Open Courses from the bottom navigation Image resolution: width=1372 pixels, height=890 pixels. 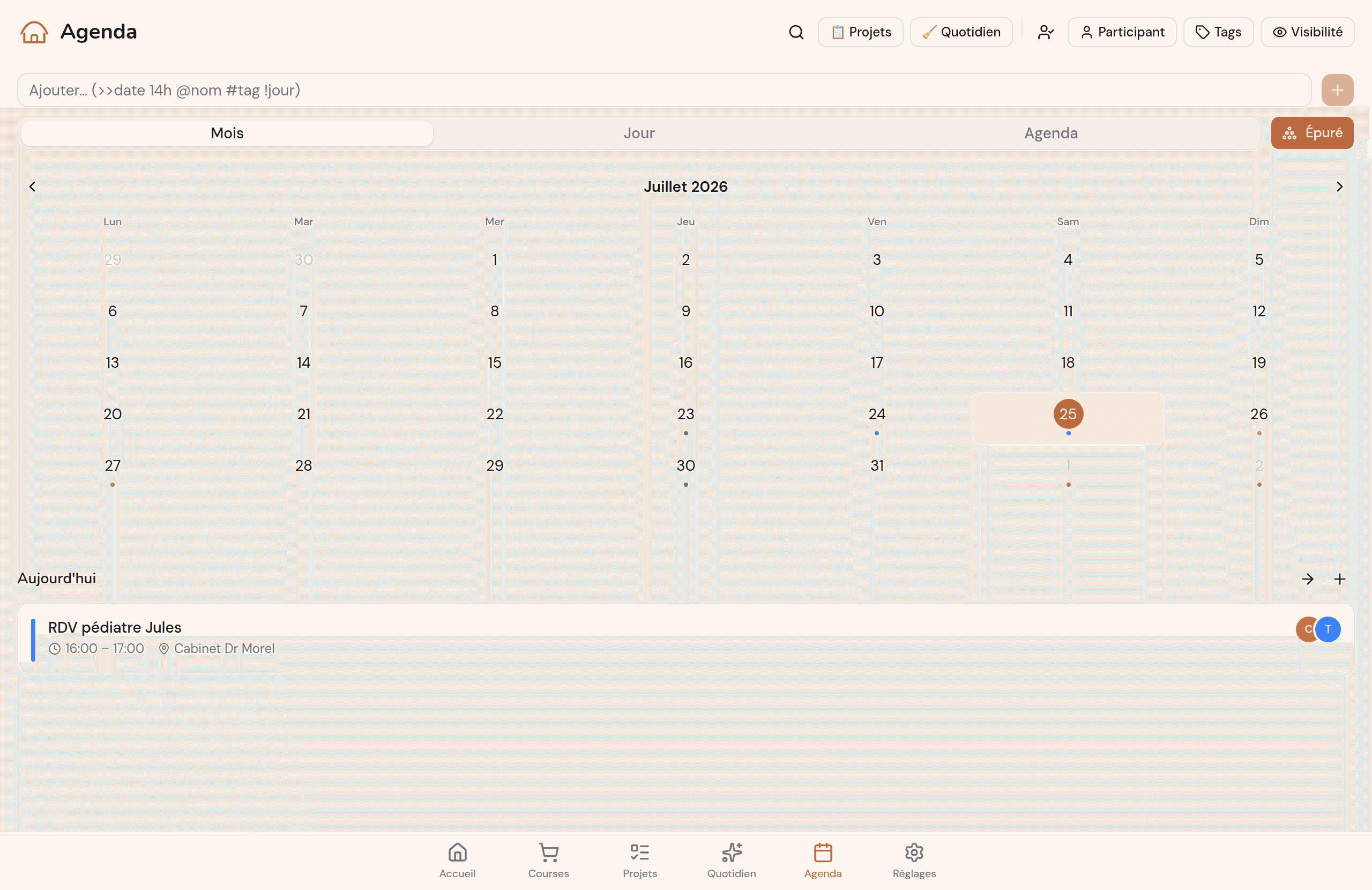click(548, 861)
